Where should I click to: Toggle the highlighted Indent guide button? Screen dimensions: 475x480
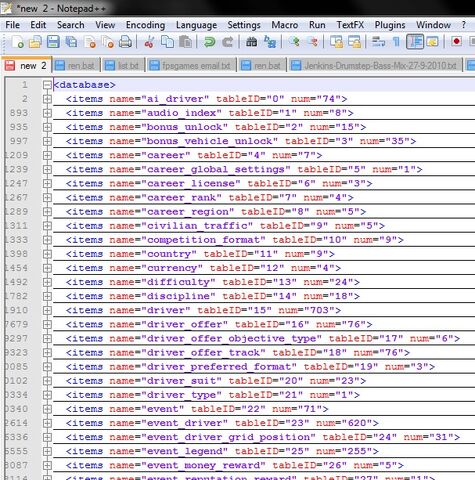coord(415,42)
